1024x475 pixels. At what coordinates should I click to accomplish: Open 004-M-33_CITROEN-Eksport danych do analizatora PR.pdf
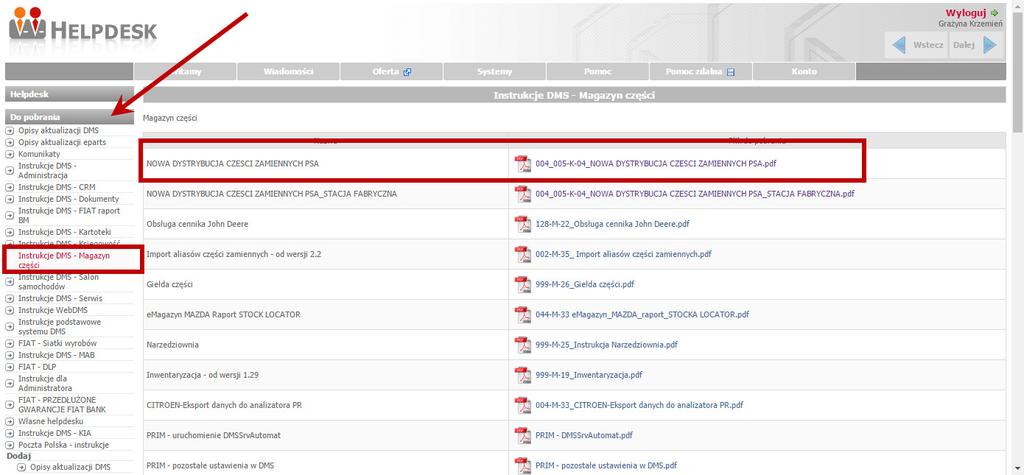coord(639,405)
